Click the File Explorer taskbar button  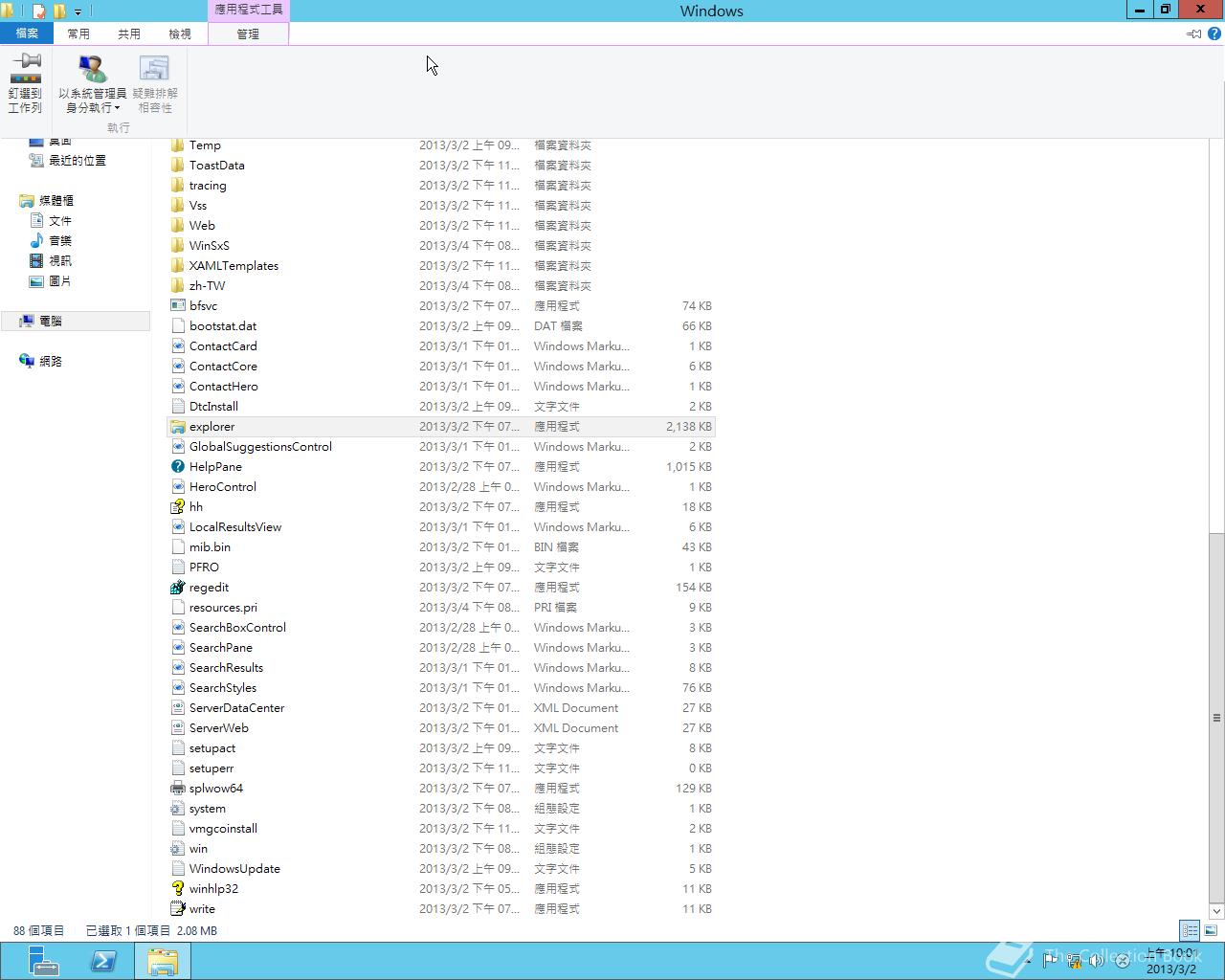pyautogui.click(x=163, y=961)
